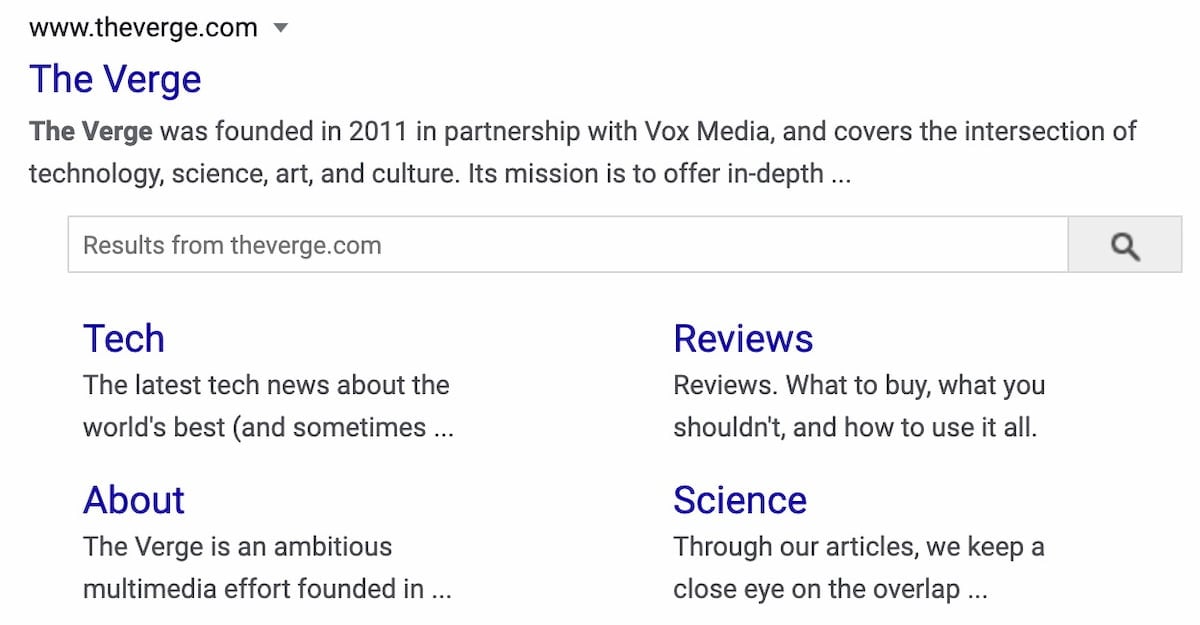Screen dimensions: 1200x625
Task: Go to the About sitelink
Action: pos(134,500)
